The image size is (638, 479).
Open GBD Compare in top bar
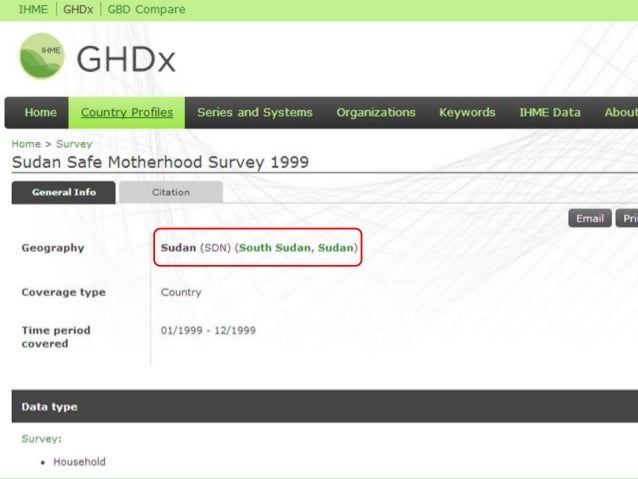(x=146, y=9)
